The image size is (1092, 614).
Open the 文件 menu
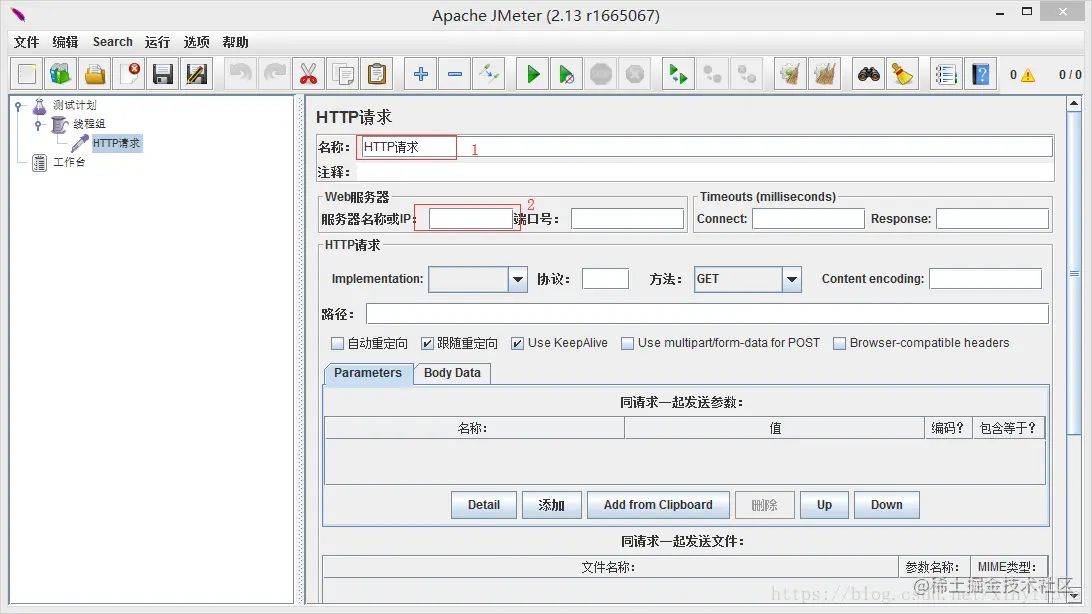pos(26,42)
